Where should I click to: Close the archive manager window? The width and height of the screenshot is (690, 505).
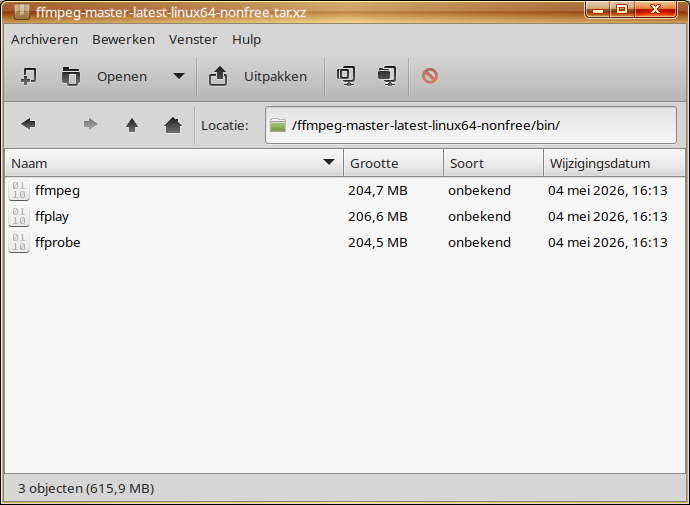(x=655, y=10)
